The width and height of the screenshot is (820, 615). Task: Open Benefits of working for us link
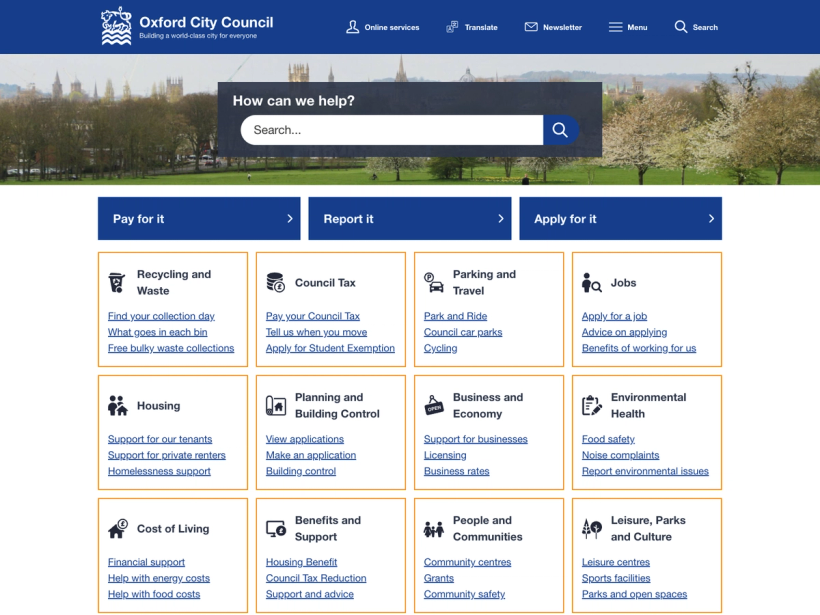click(639, 348)
